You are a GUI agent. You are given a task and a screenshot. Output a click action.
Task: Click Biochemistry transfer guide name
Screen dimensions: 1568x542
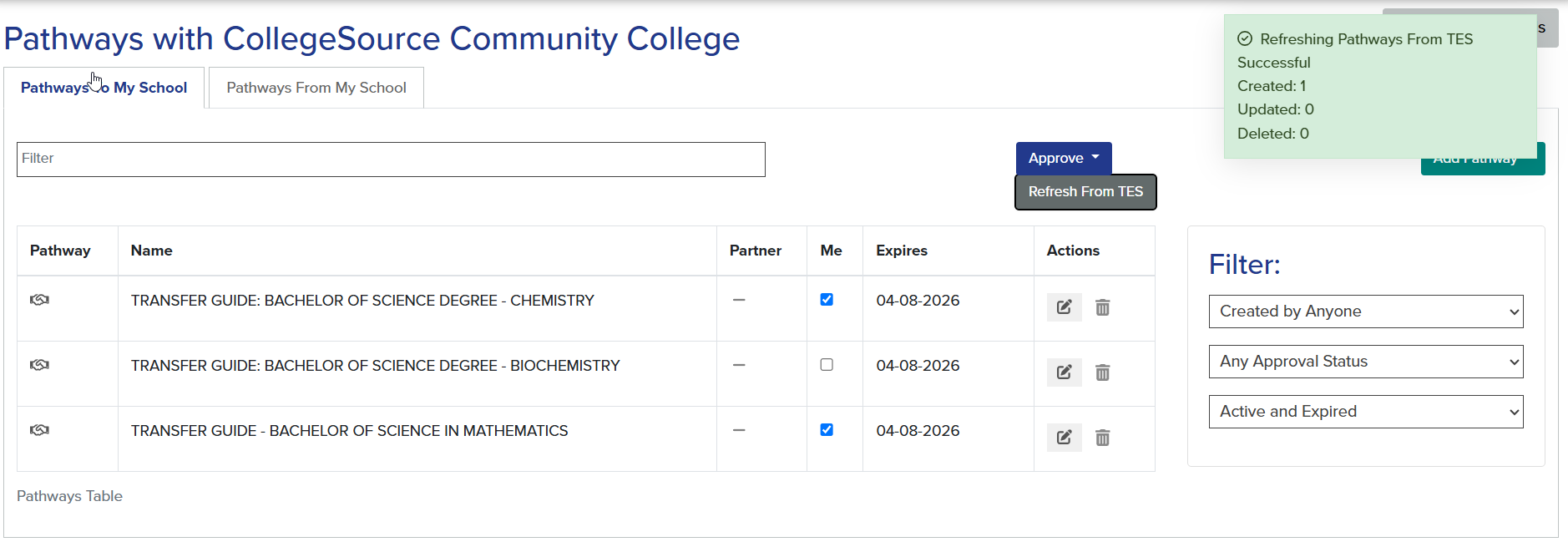pos(376,366)
